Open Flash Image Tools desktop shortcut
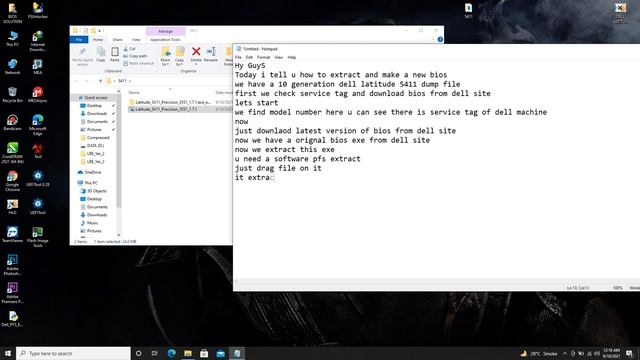640x360 pixels. tap(38, 237)
